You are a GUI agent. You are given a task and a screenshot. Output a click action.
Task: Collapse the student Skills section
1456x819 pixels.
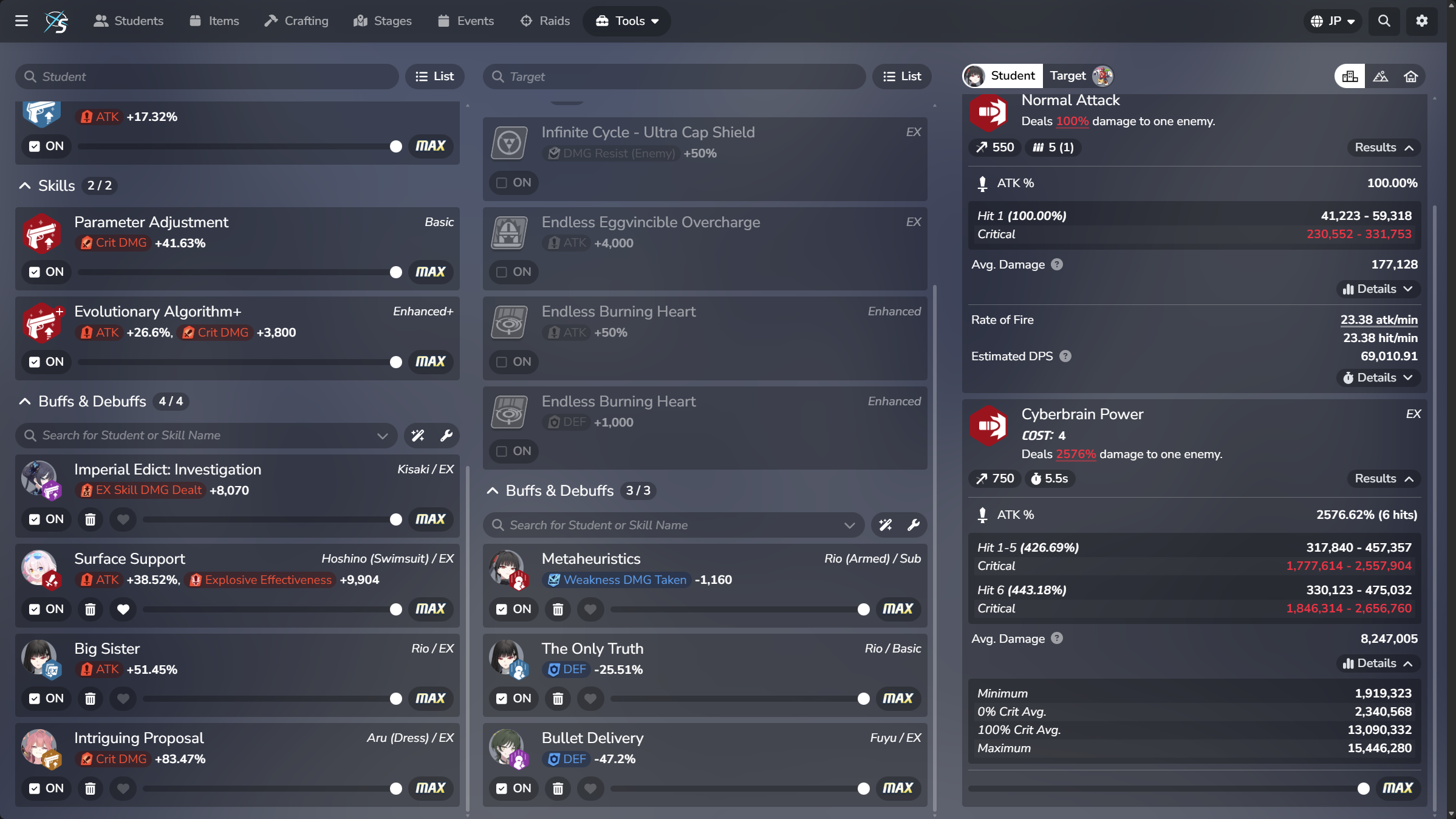25,186
